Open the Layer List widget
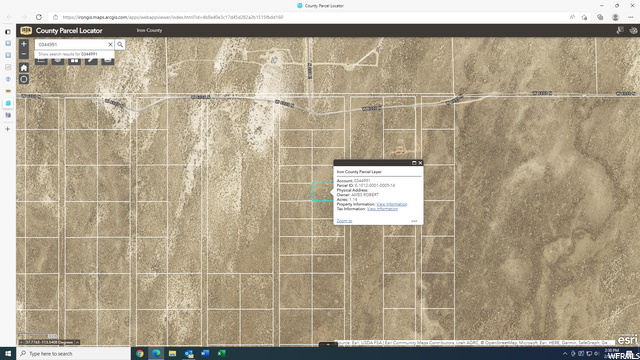This screenshot has height=360, width=640. click(x=58, y=61)
